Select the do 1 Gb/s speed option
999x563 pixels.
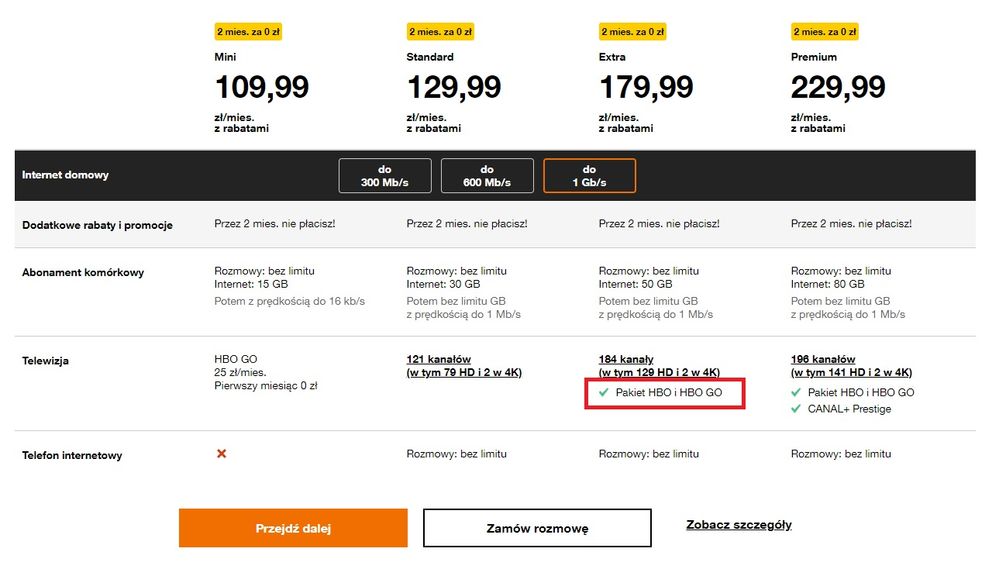tap(589, 176)
